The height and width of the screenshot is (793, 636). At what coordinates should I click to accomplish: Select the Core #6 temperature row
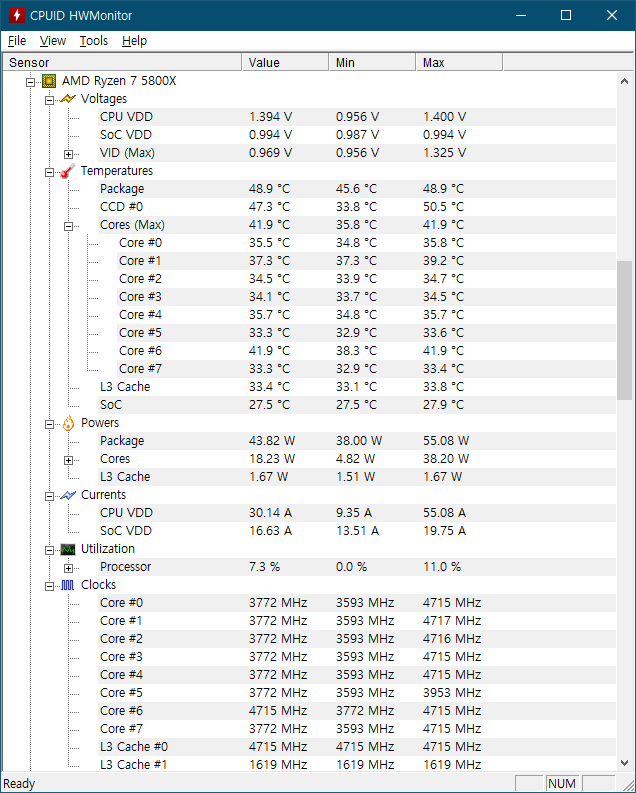(367, 351)
